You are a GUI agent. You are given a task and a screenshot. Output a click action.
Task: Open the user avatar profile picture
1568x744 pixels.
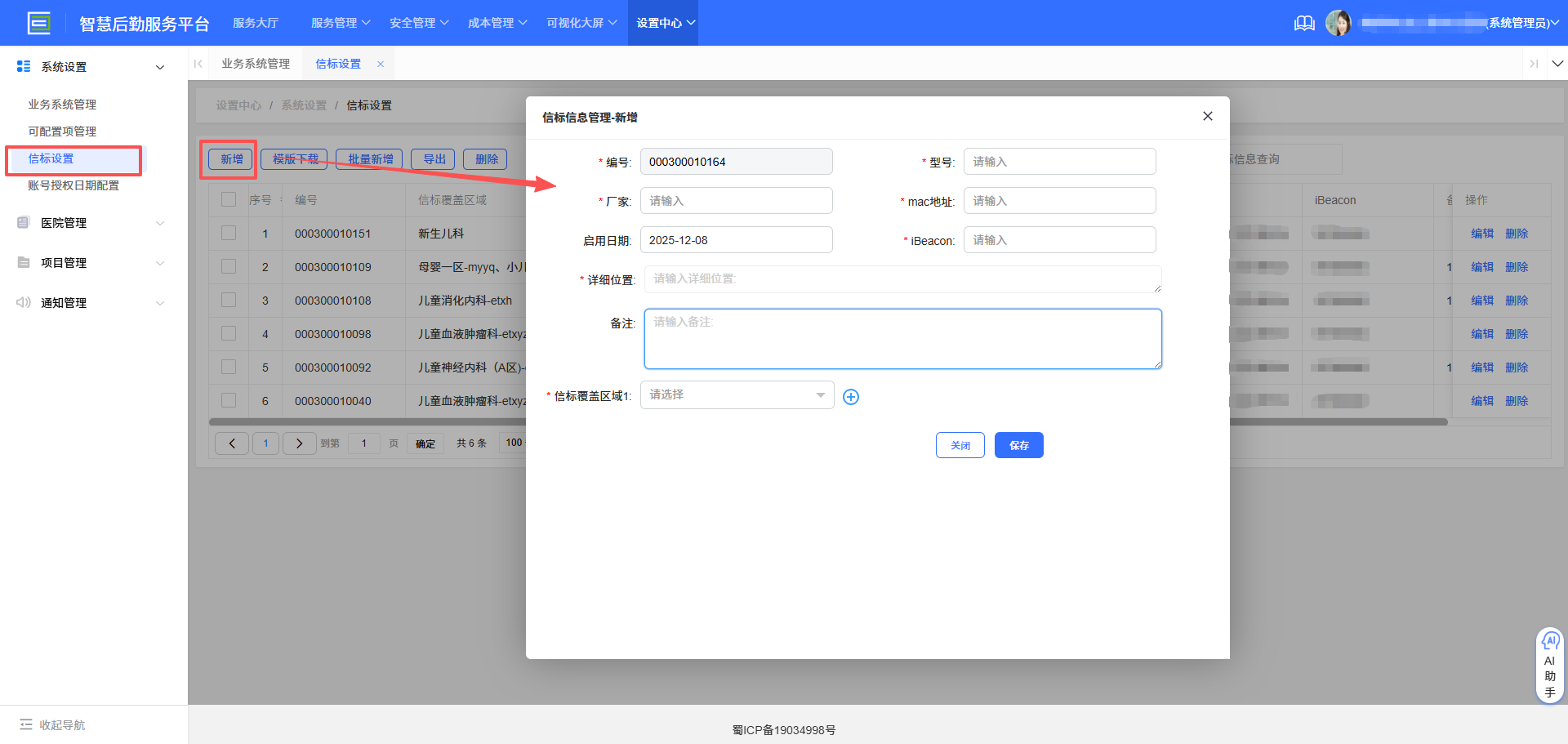coord(1339,22)
